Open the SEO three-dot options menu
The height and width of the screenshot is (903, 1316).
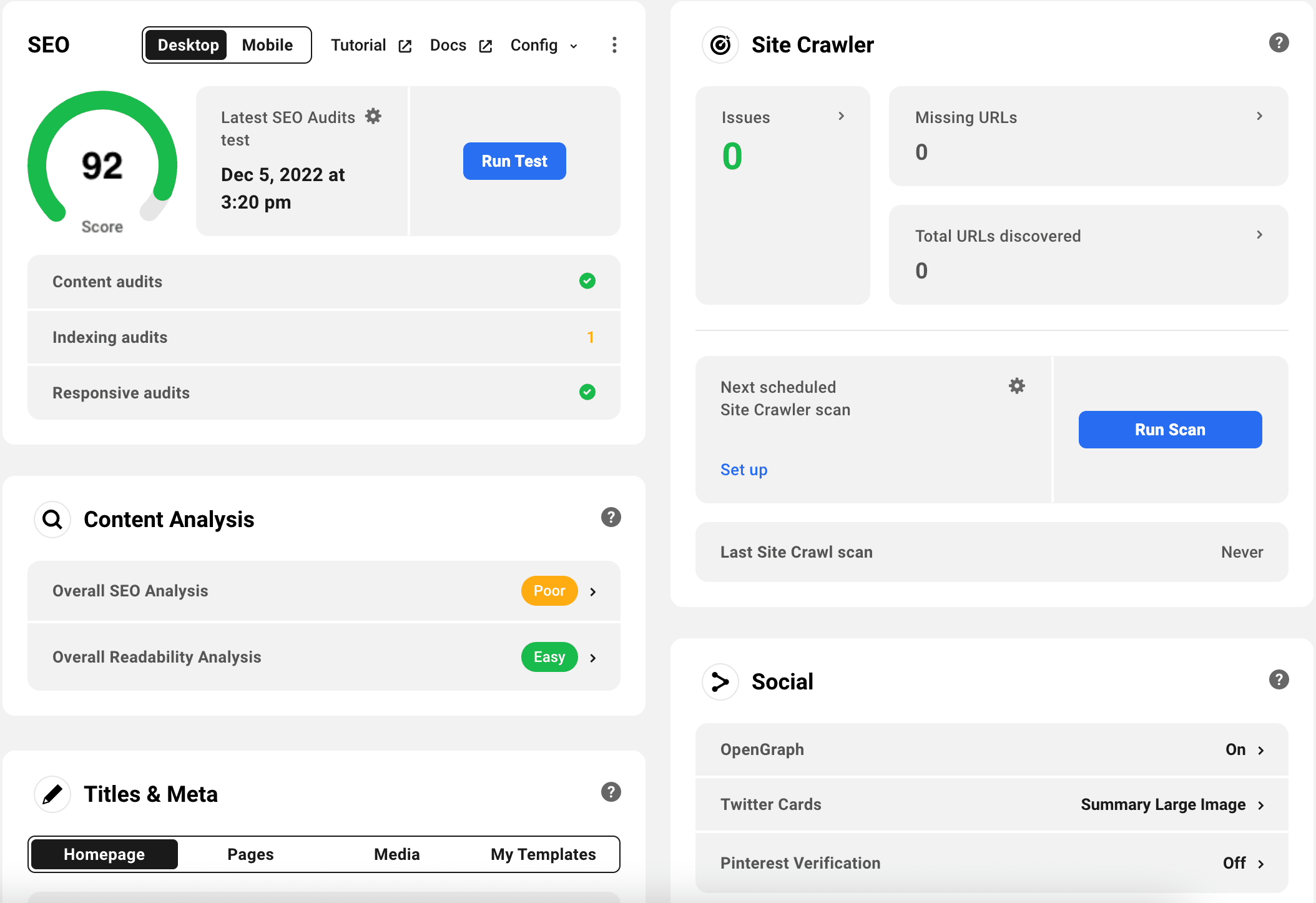coord(614,45)
